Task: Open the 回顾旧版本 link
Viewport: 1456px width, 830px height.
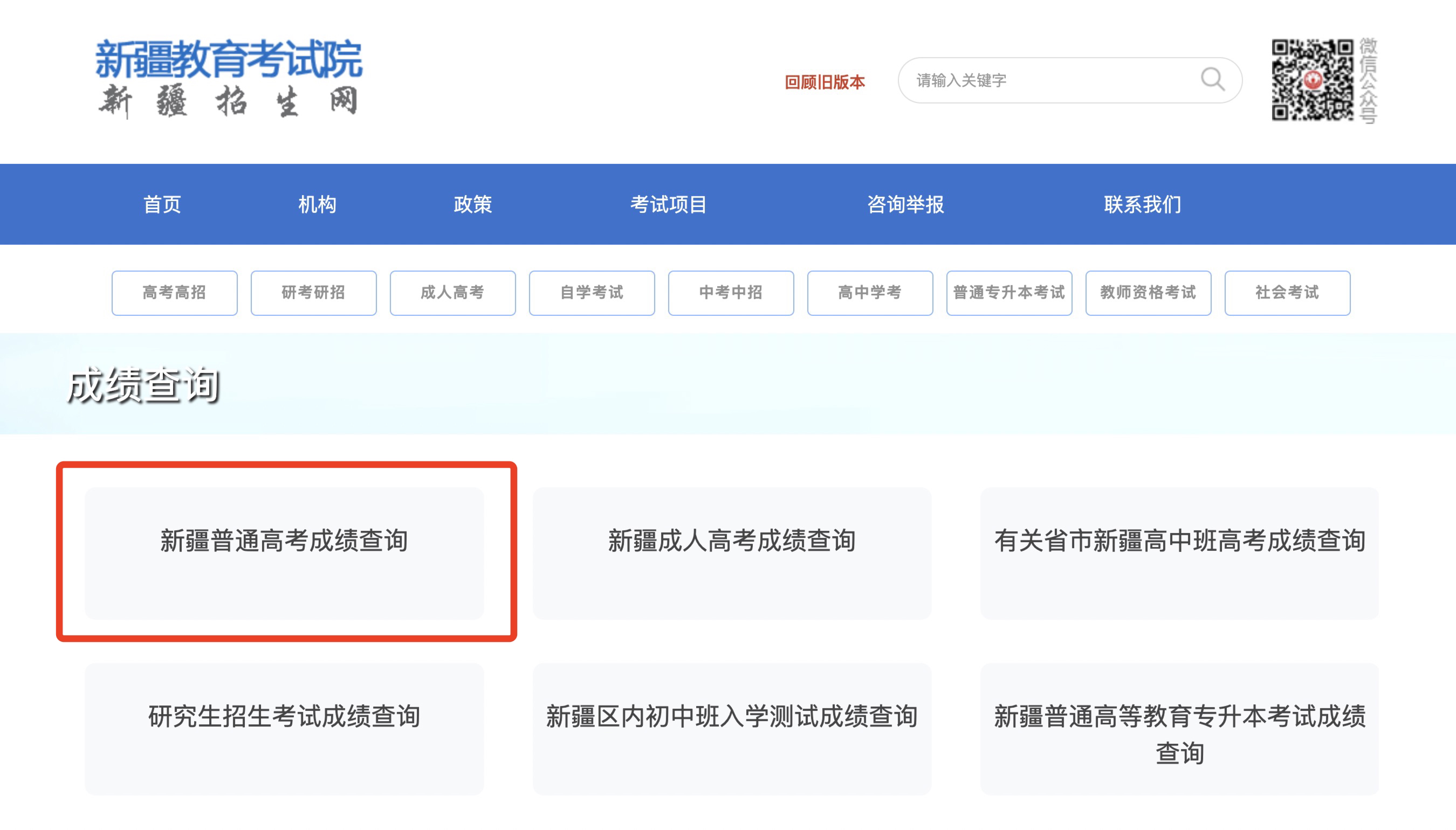Action: click(x=825, y=82)
